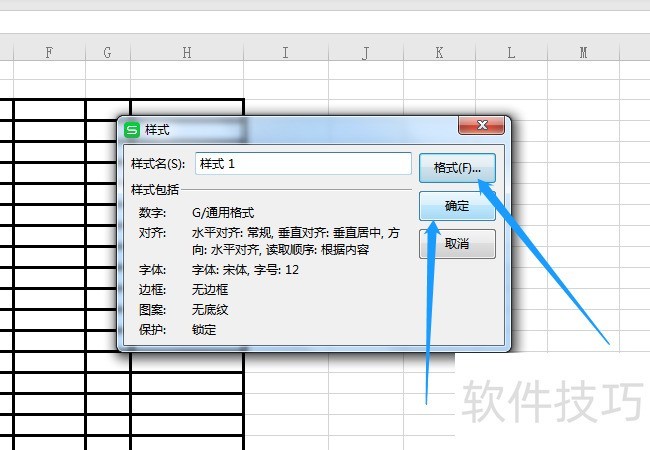Click the 样式 dialog title bar
This screenshot has width=650, height=450.
click(290, 129)
